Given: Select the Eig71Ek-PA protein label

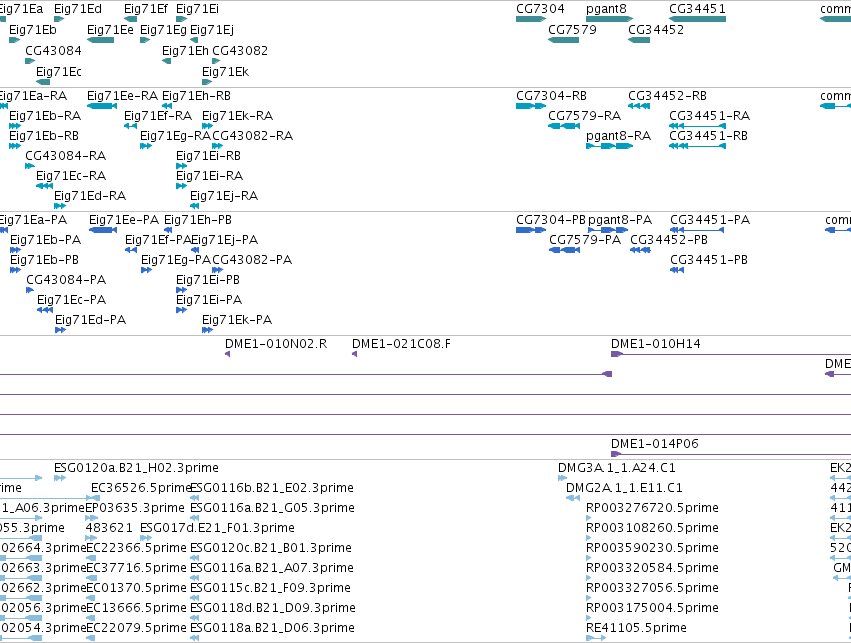Looking at the screenshot, I should point(237,320).
